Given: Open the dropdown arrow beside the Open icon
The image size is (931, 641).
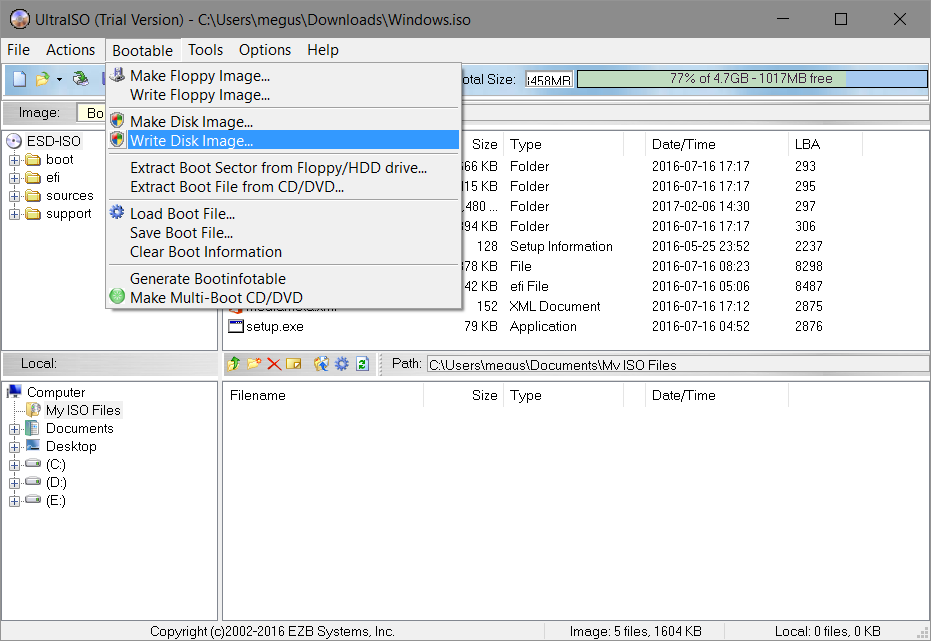Looking at the screenshot, I should point(59,79).
